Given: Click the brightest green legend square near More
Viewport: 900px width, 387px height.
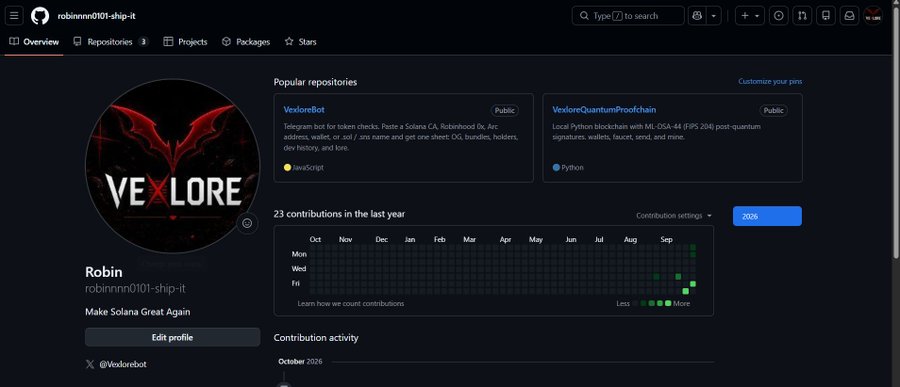Looking at the screenshot, I should (668, 303).
